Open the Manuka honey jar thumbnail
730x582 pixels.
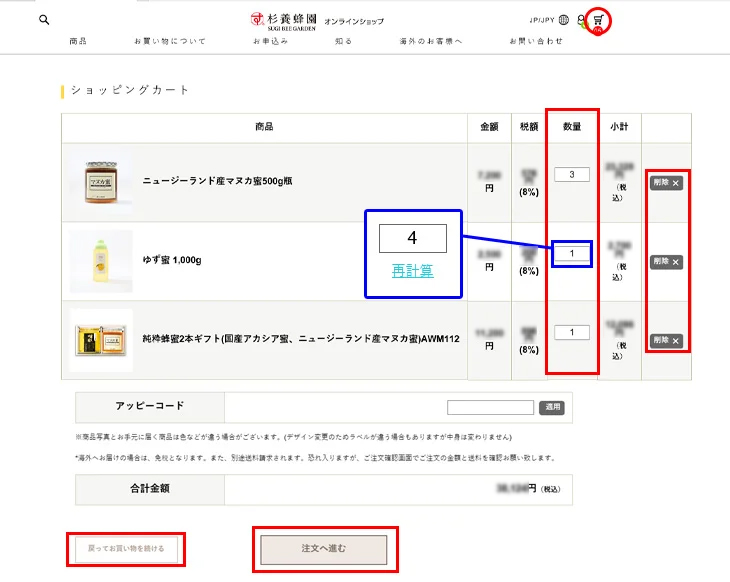click(x=101, y=182)
